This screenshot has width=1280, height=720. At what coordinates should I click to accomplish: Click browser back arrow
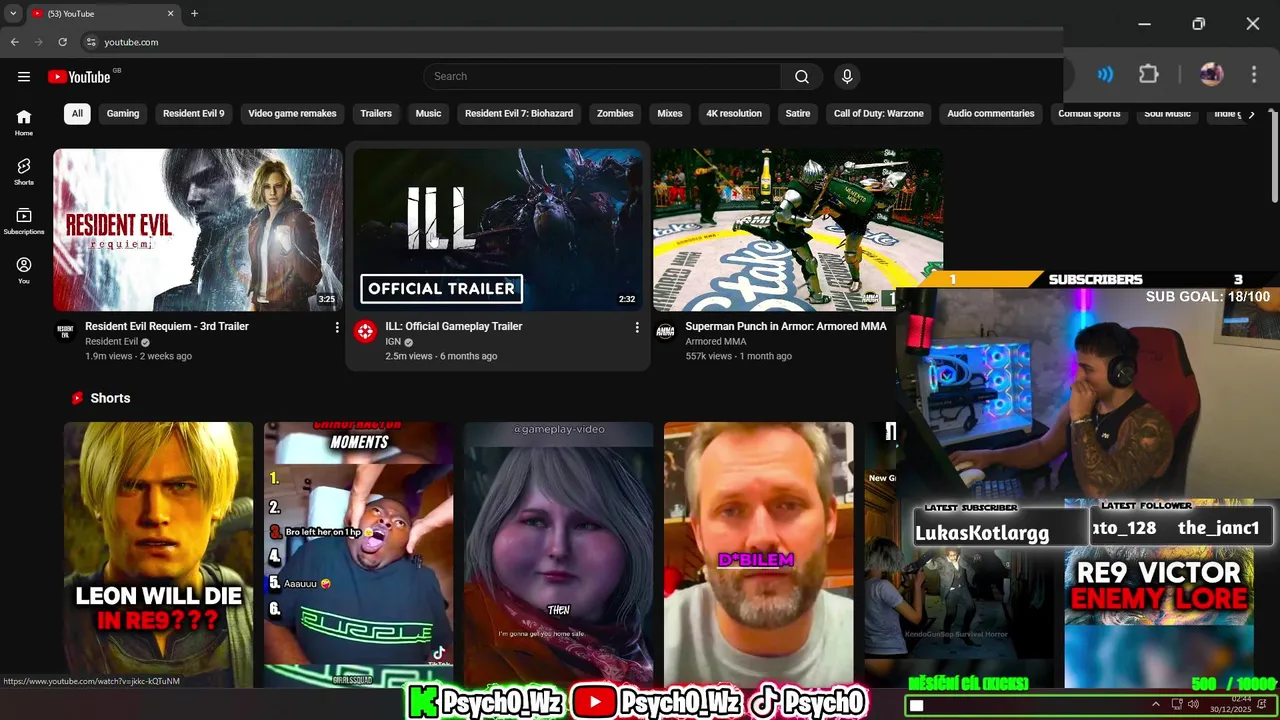click(x=14, y=42)
